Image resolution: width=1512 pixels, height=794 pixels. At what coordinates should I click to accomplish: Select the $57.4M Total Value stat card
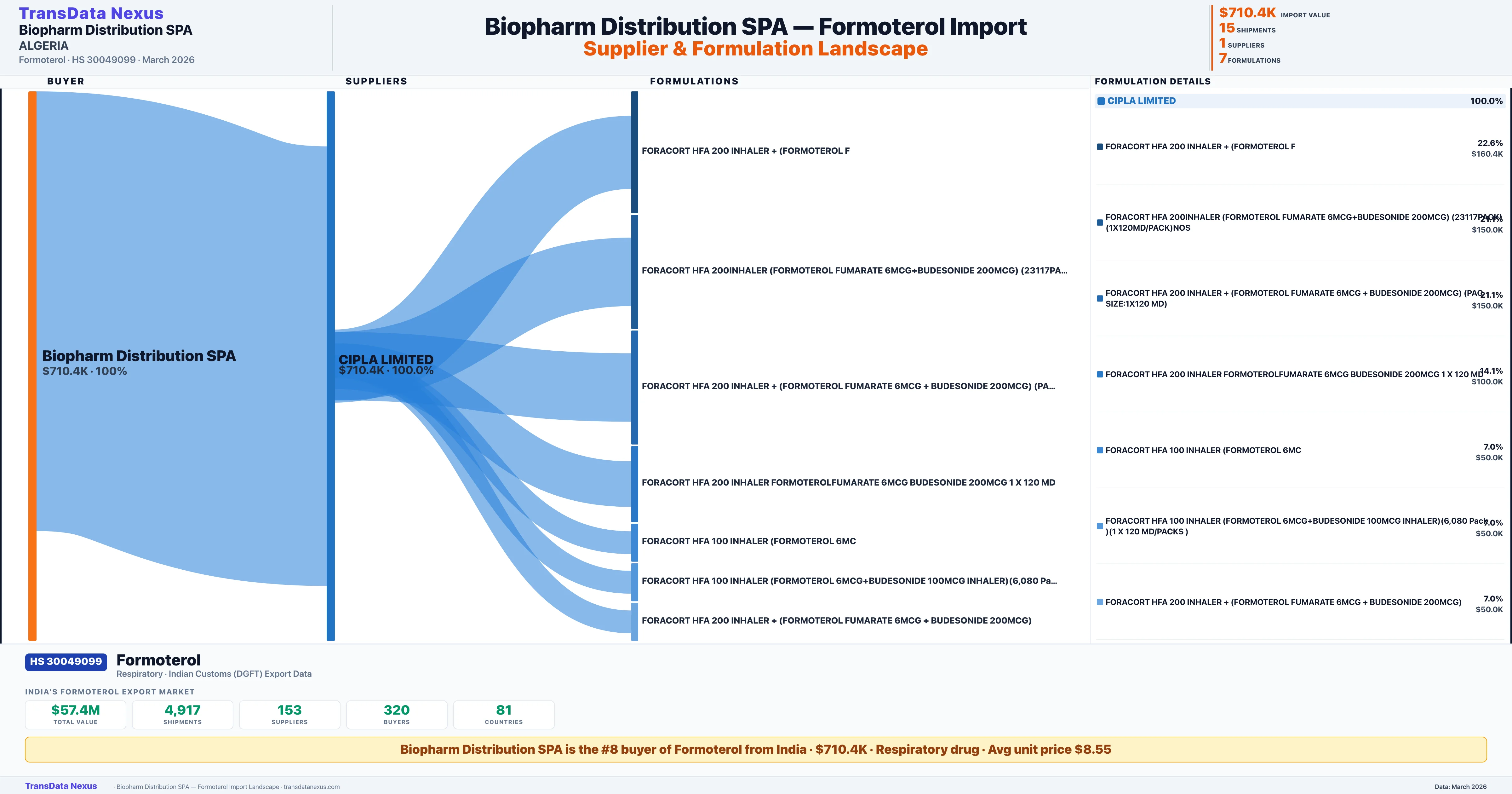76,715
